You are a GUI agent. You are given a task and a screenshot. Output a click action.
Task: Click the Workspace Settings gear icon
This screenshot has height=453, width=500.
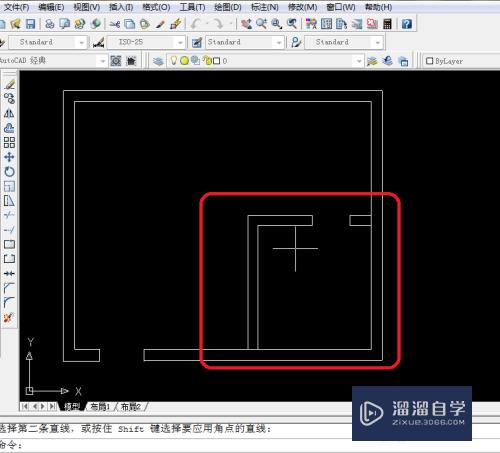[116, 61]
